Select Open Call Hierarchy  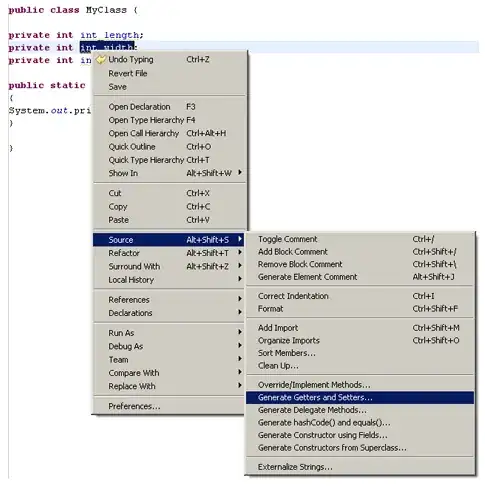[x=169, y=133]
